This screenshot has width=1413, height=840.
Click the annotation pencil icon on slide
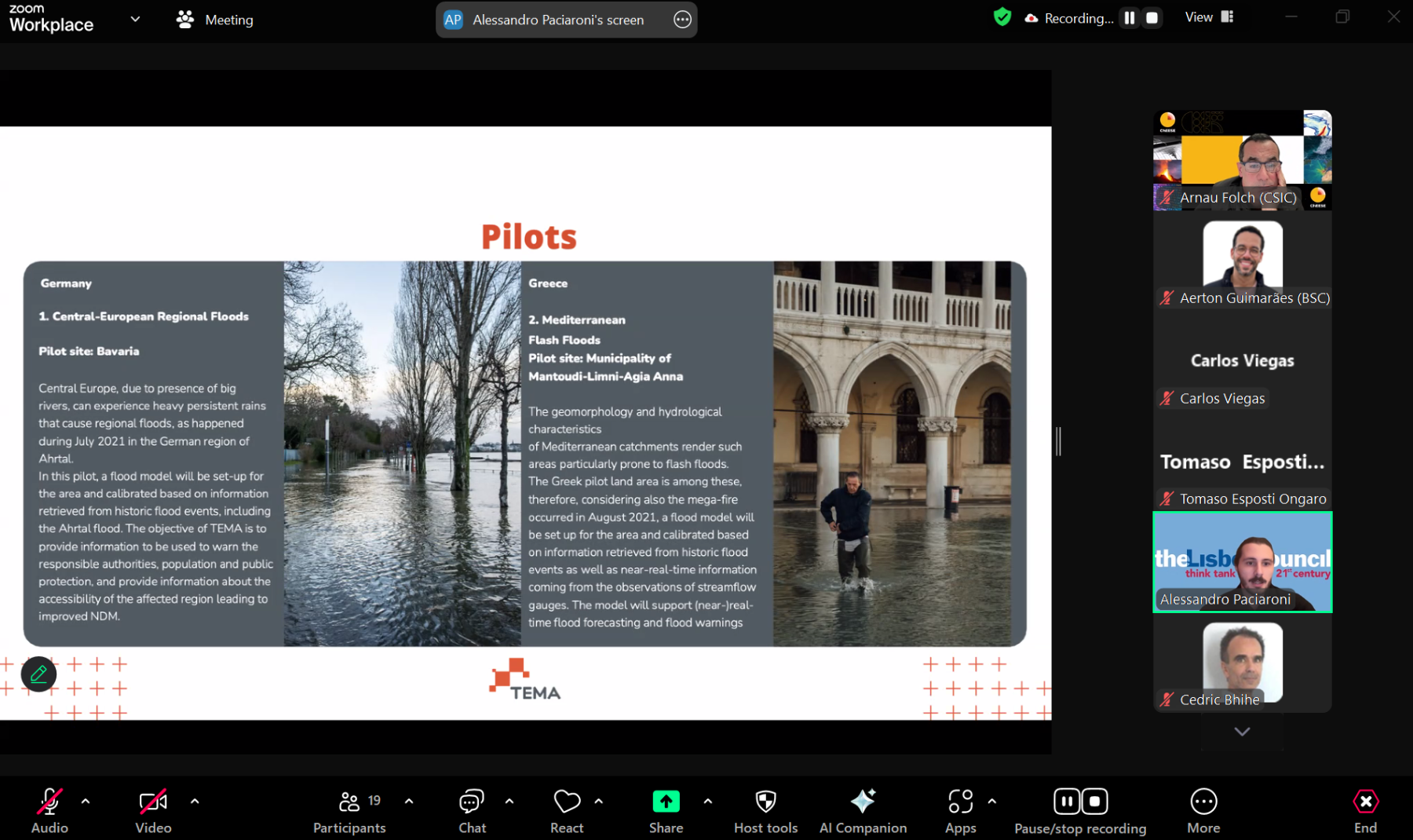point(38,674)
